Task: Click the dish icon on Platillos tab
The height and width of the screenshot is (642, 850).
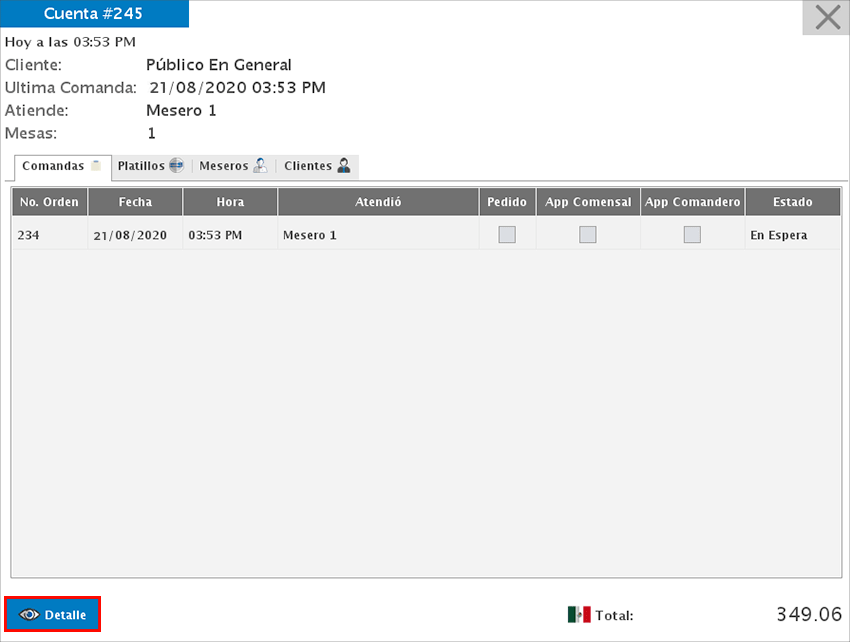Action: tap(176, 166)
